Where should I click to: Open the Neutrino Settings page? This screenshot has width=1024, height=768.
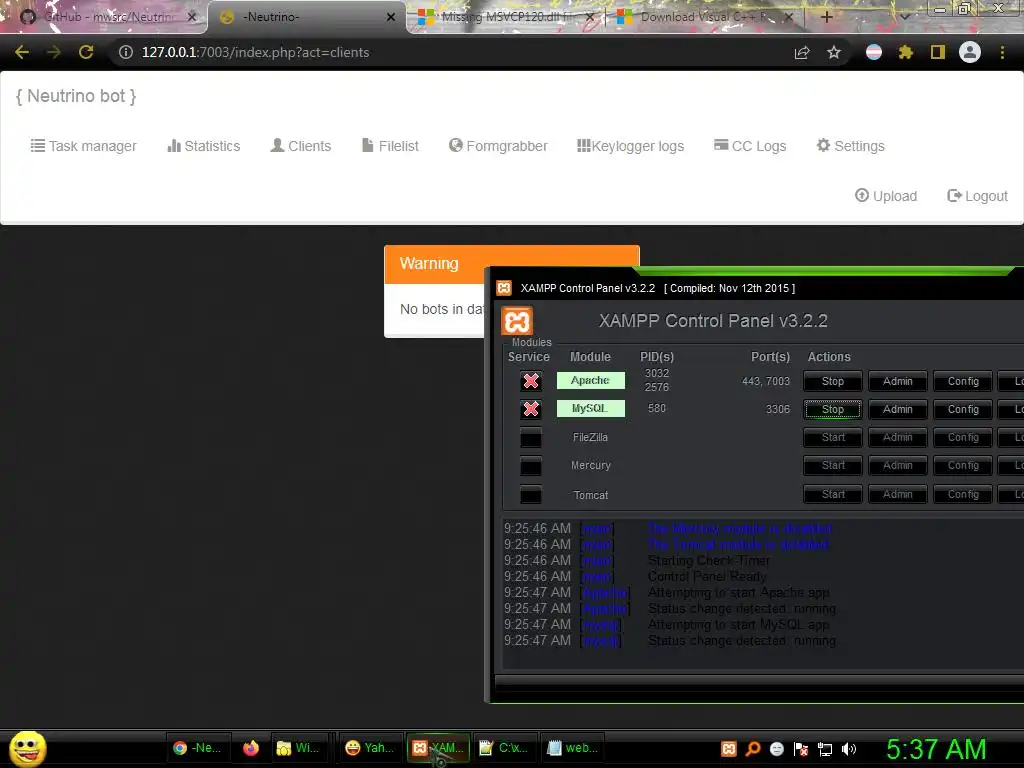point(851,146)
